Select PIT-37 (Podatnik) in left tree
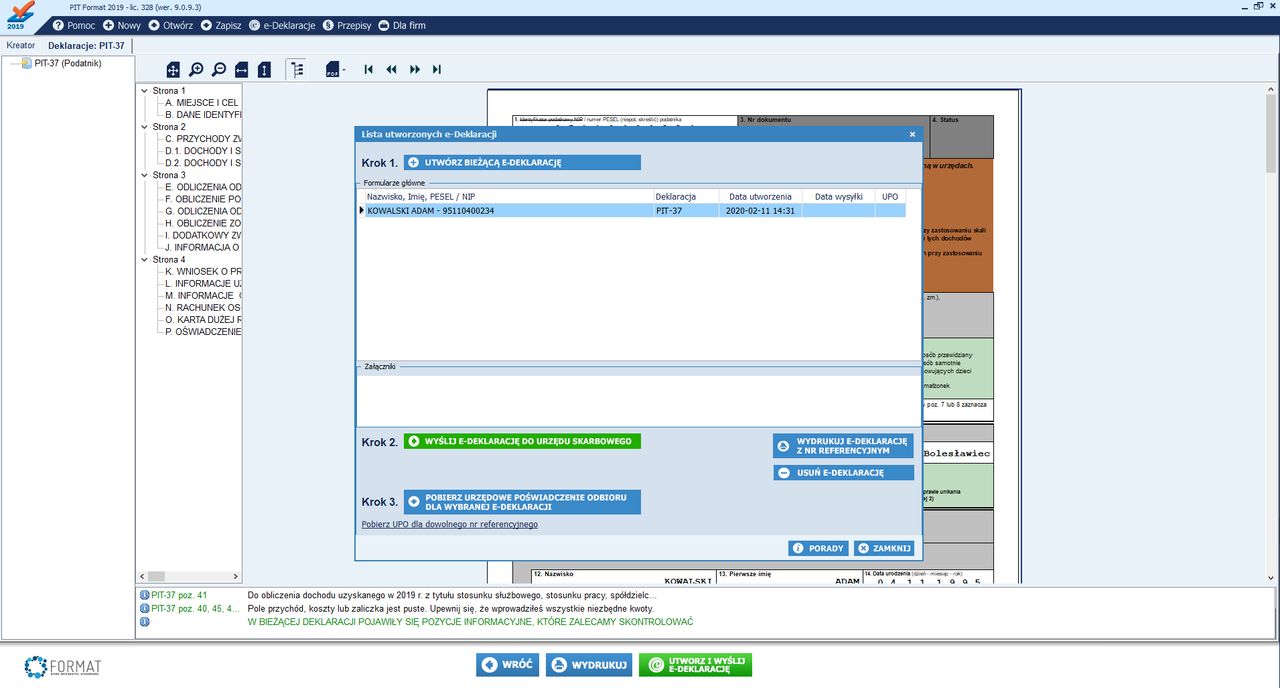Screen dimensions: 1280x688 (x=67, y=63)
